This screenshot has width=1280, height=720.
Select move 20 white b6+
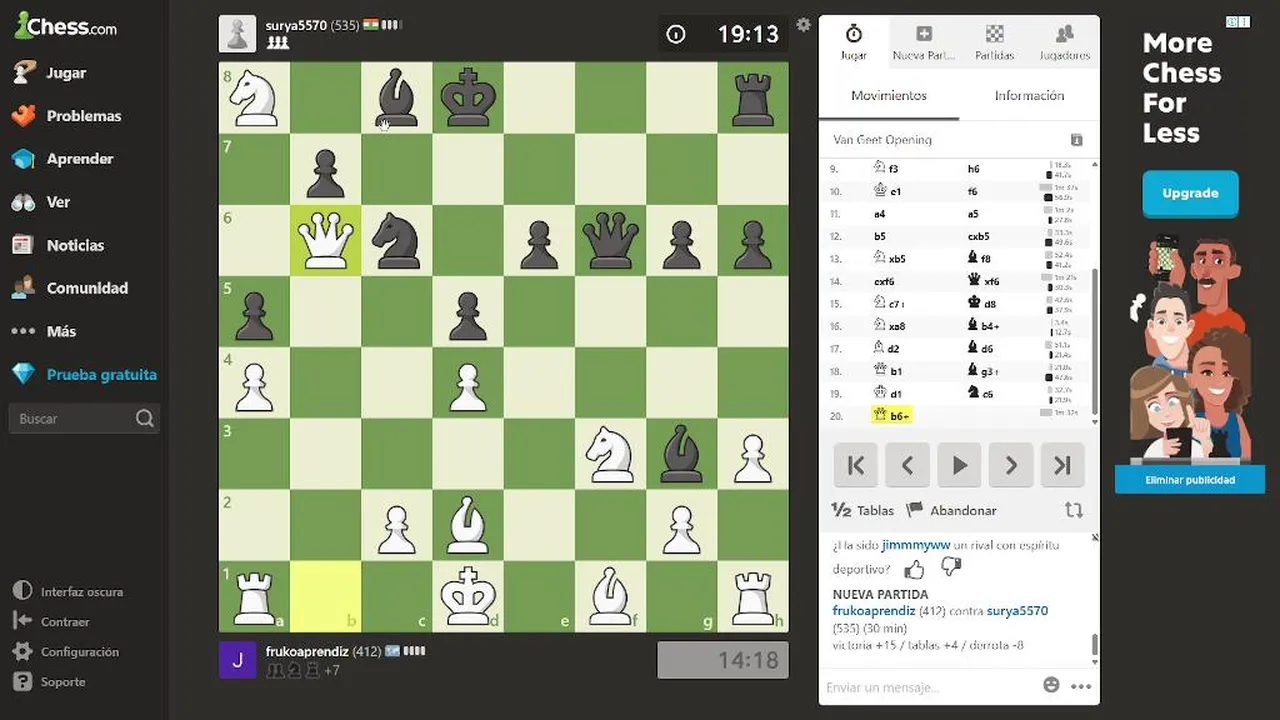click(x=892, y=415)
